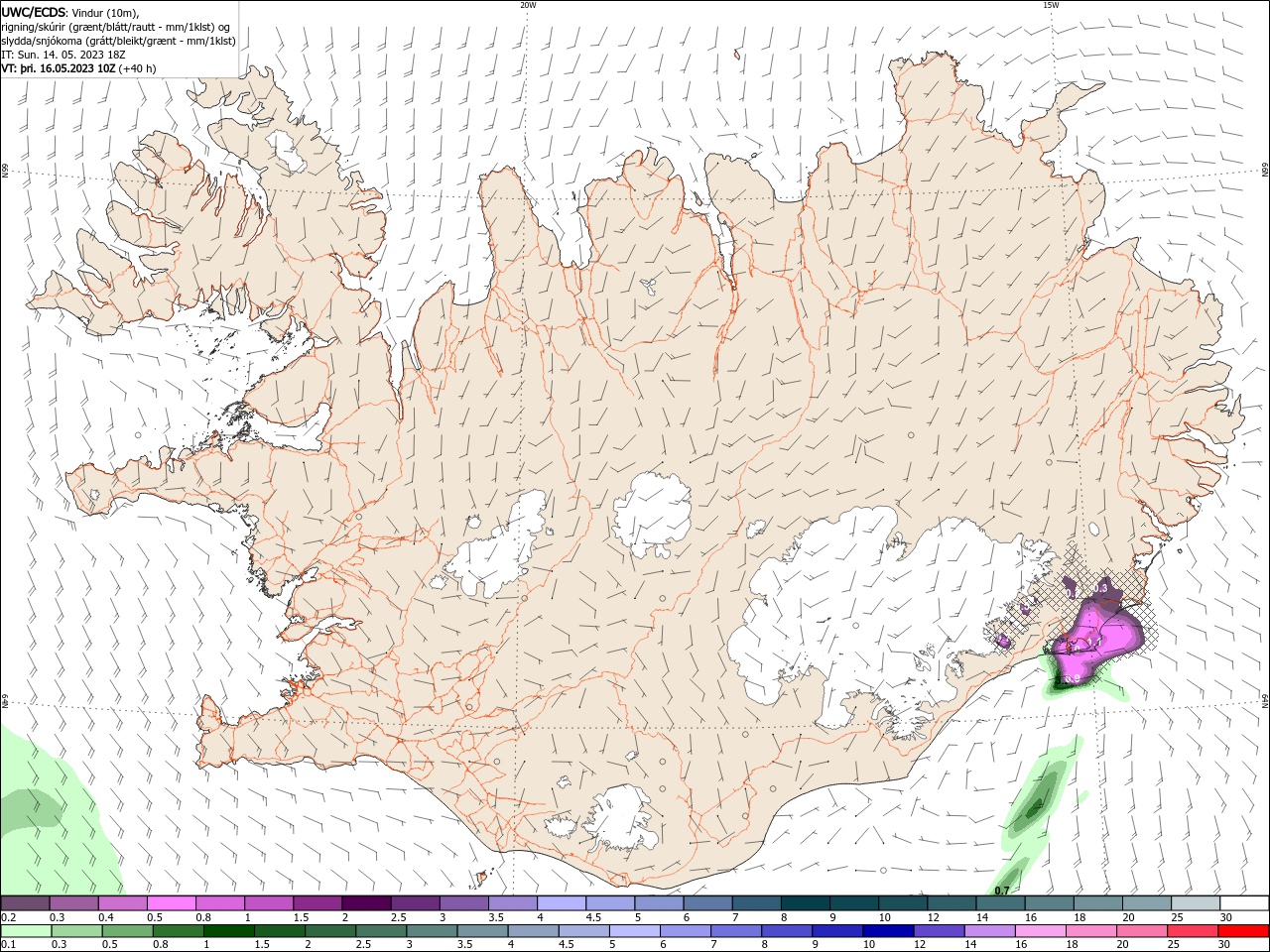Image resolution: width=1270 pixels, height=952 pixels.
Task: Click the upper legend swatch starting at 25
Action: [1196, 903]
